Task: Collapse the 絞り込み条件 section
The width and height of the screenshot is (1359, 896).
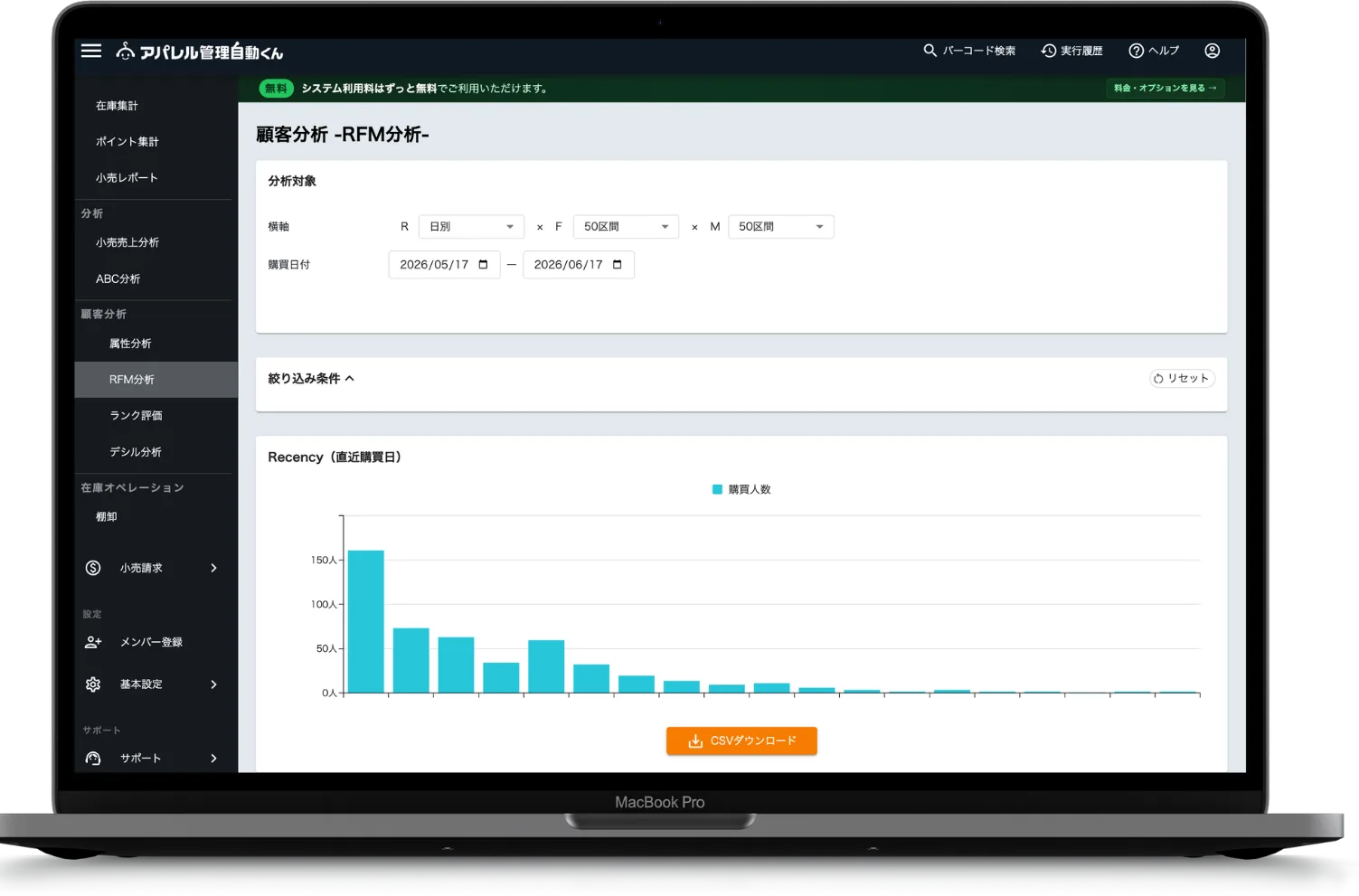Action: coord(349,379)
